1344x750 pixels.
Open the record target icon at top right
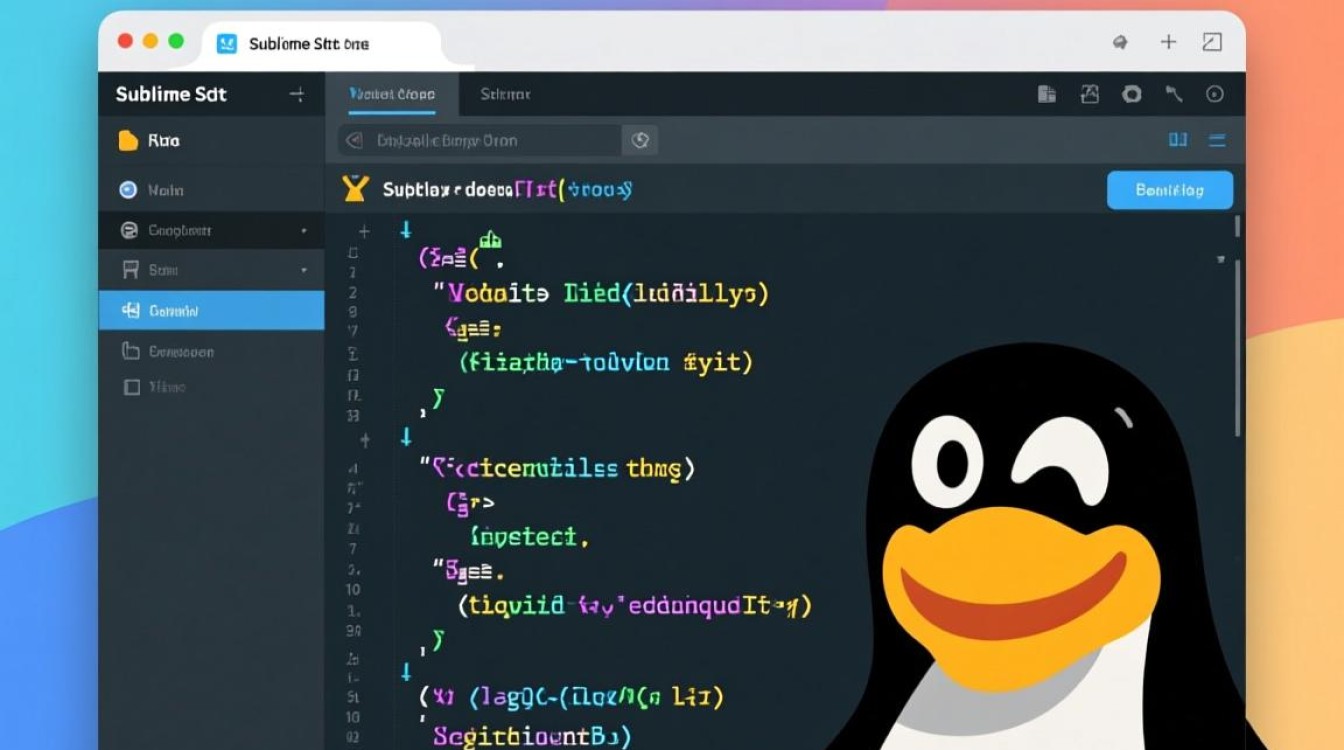click(x=1216, y=93)
